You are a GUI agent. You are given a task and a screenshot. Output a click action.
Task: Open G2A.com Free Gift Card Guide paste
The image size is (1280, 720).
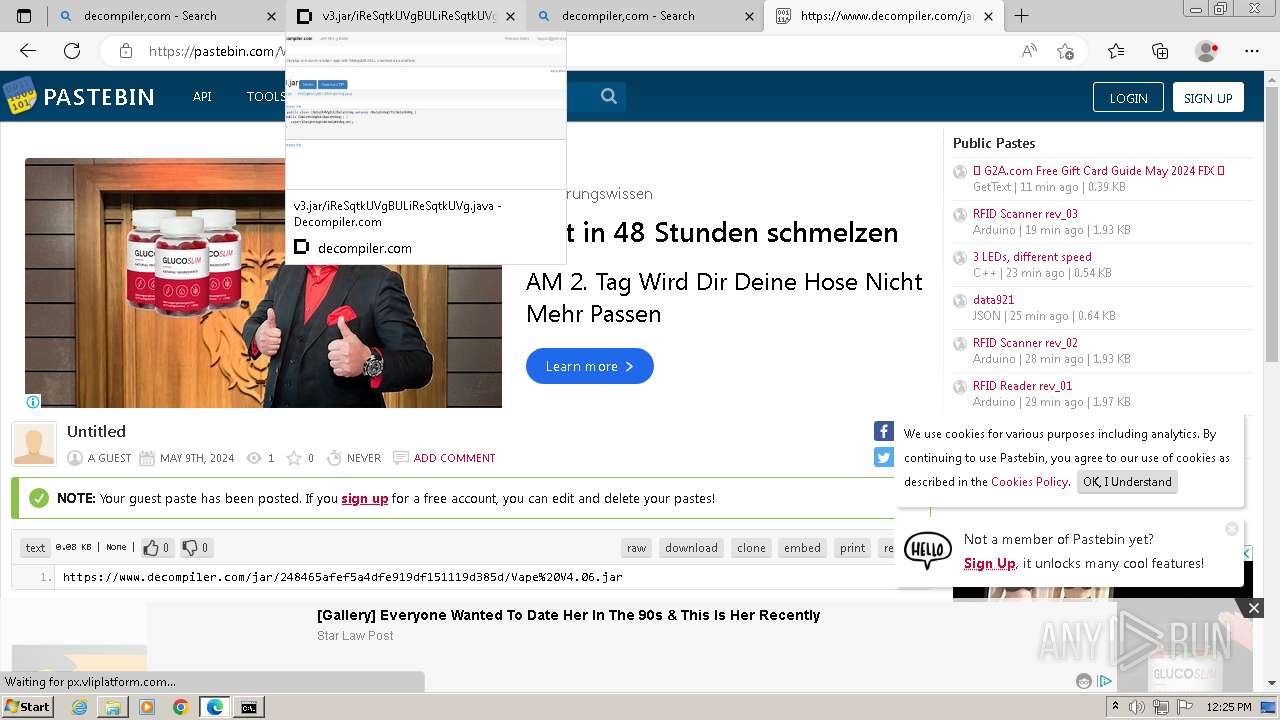click(x=1099, y=171)
